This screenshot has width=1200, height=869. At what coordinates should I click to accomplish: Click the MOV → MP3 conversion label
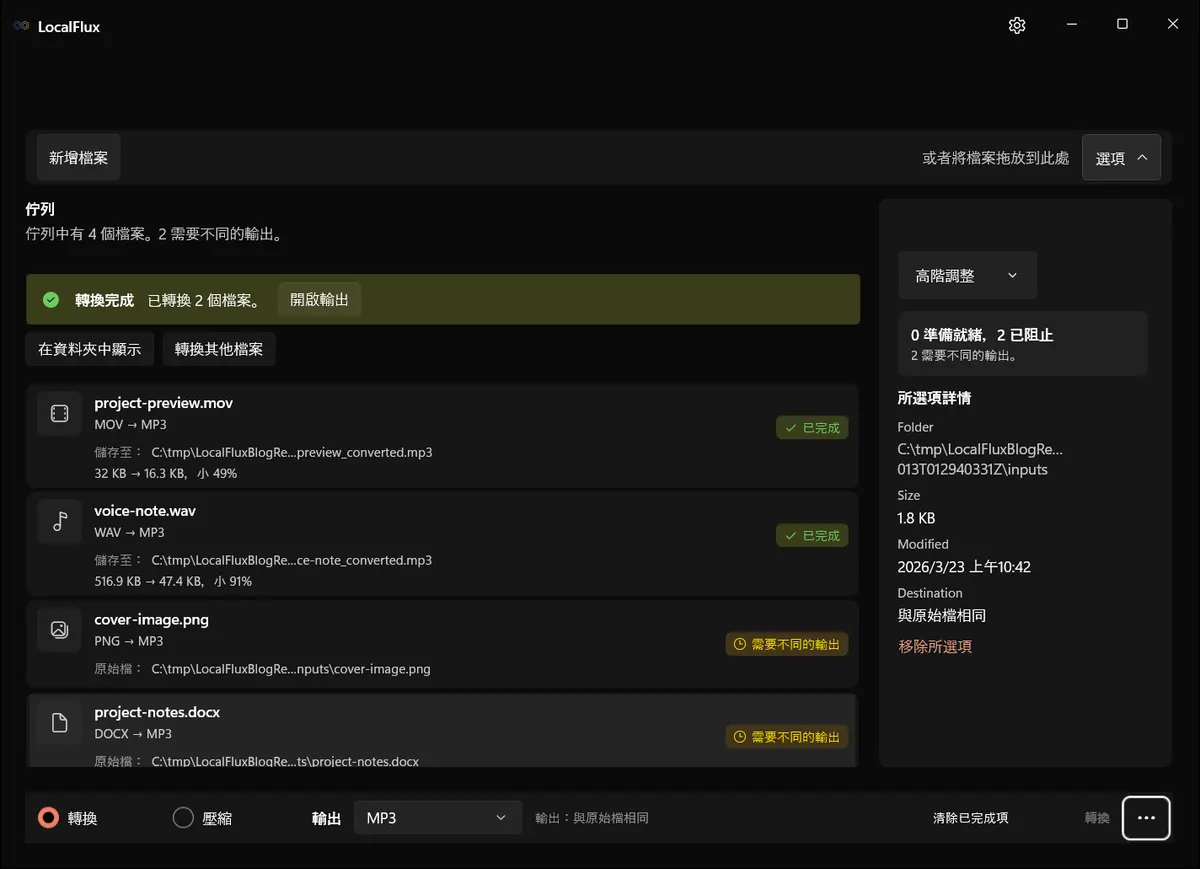pos(130,425)
